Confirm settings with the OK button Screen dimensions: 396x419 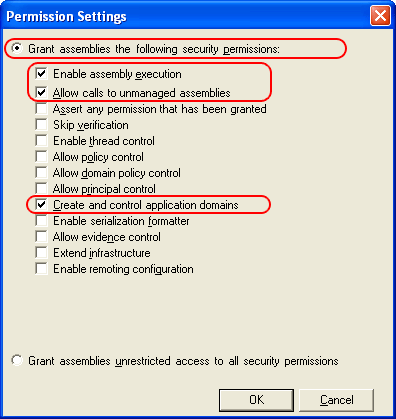point(256,400)
